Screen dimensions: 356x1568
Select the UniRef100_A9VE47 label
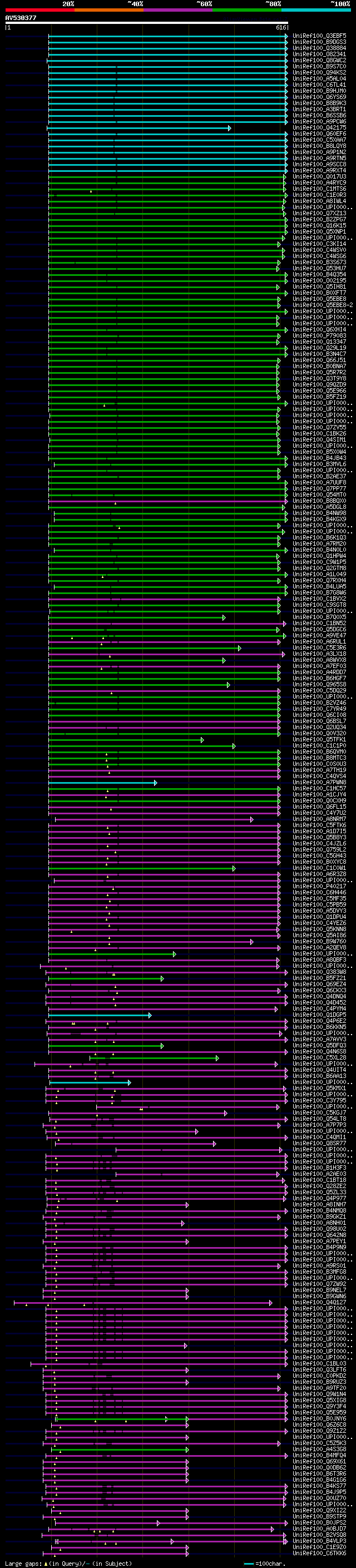point(319,635)
